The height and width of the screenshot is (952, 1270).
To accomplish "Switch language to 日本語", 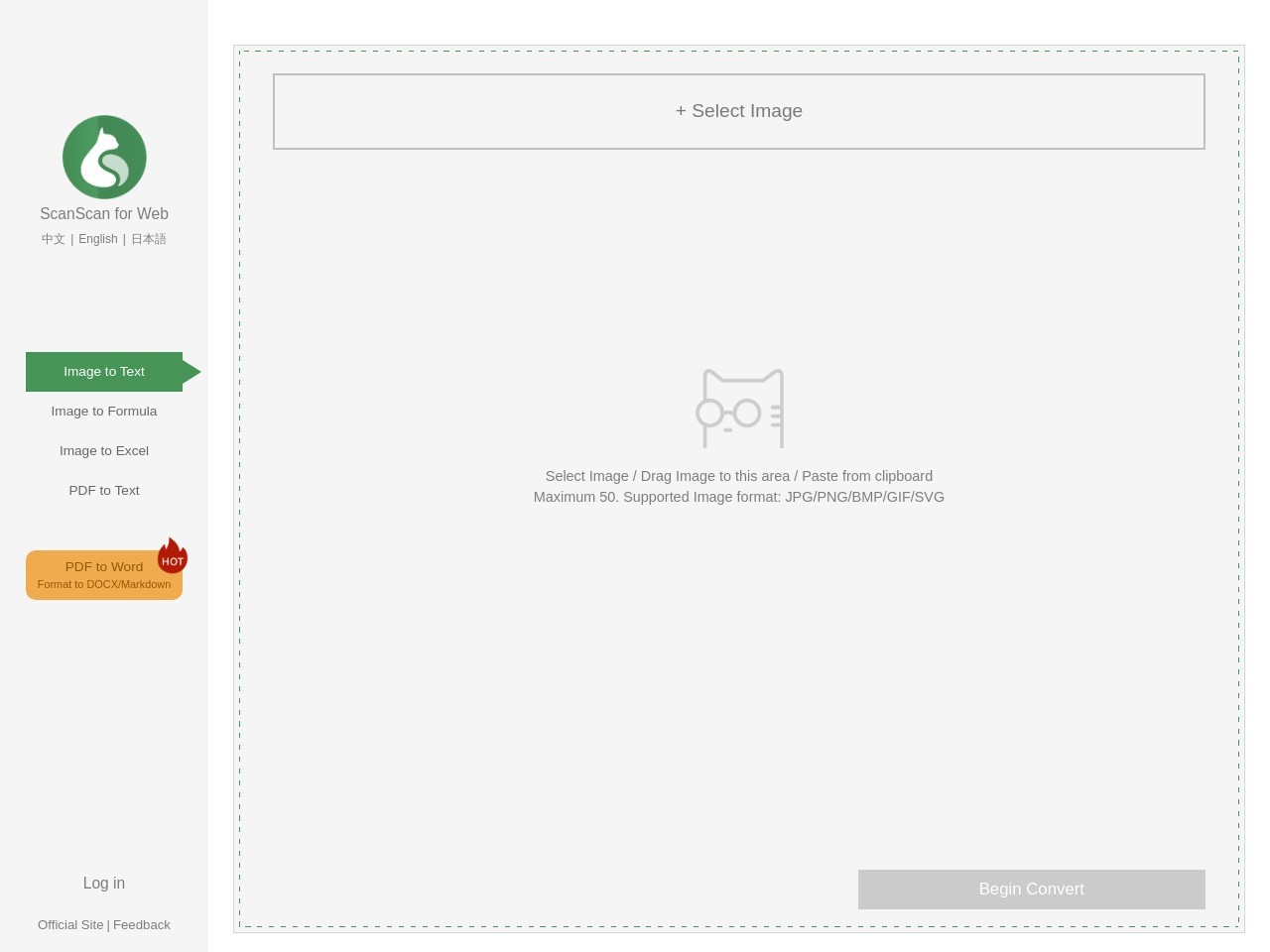I will (149, 239).
